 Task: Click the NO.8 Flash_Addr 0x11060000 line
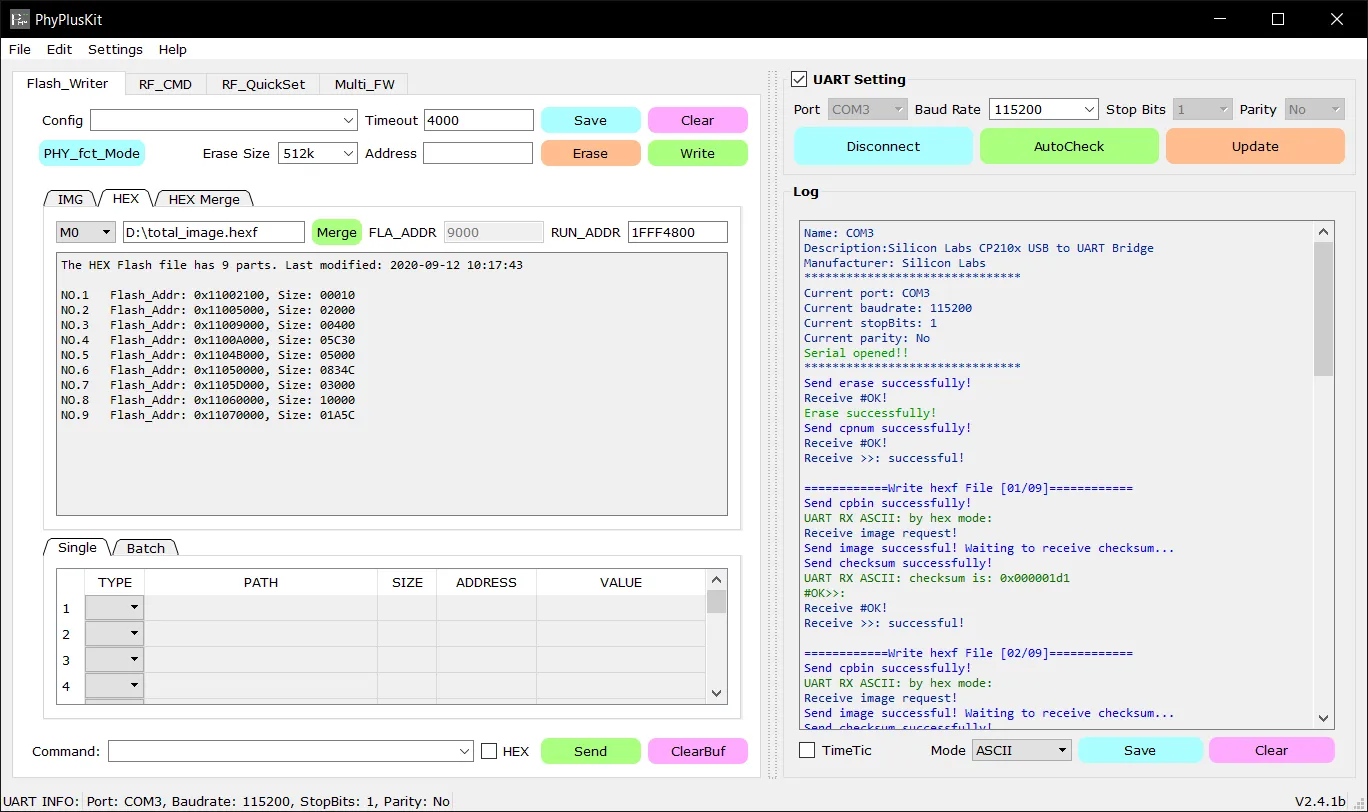click(208, 400)
